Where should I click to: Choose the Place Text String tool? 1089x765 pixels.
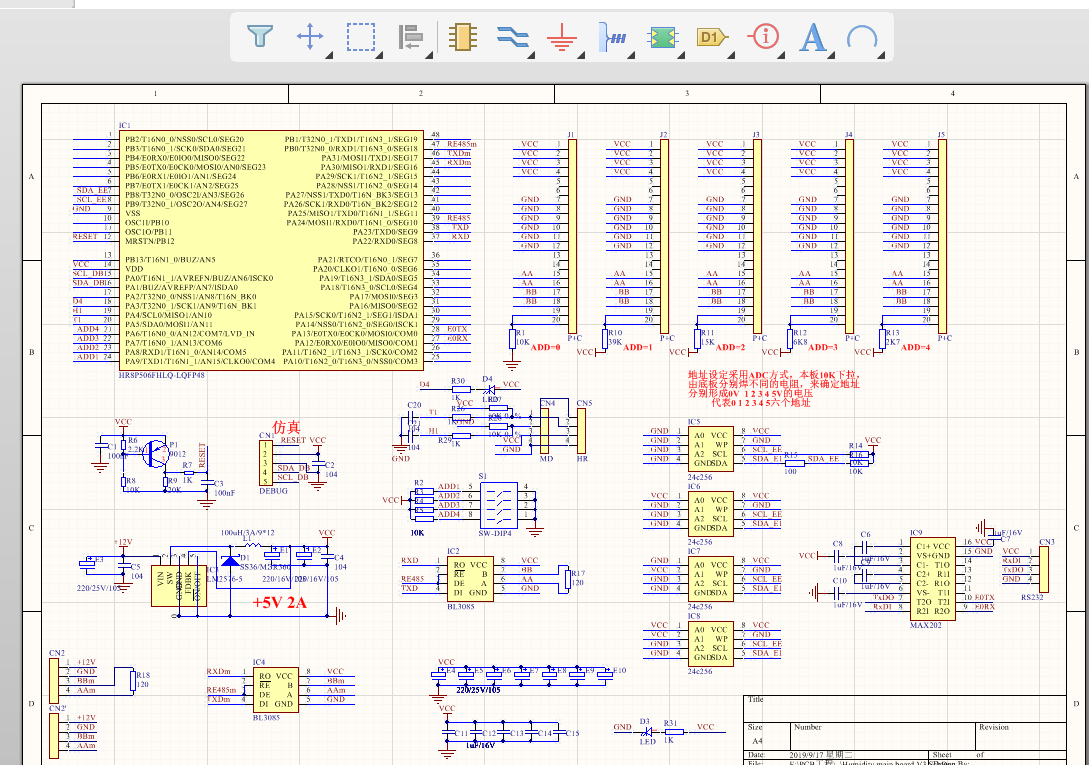pos(814,38)
